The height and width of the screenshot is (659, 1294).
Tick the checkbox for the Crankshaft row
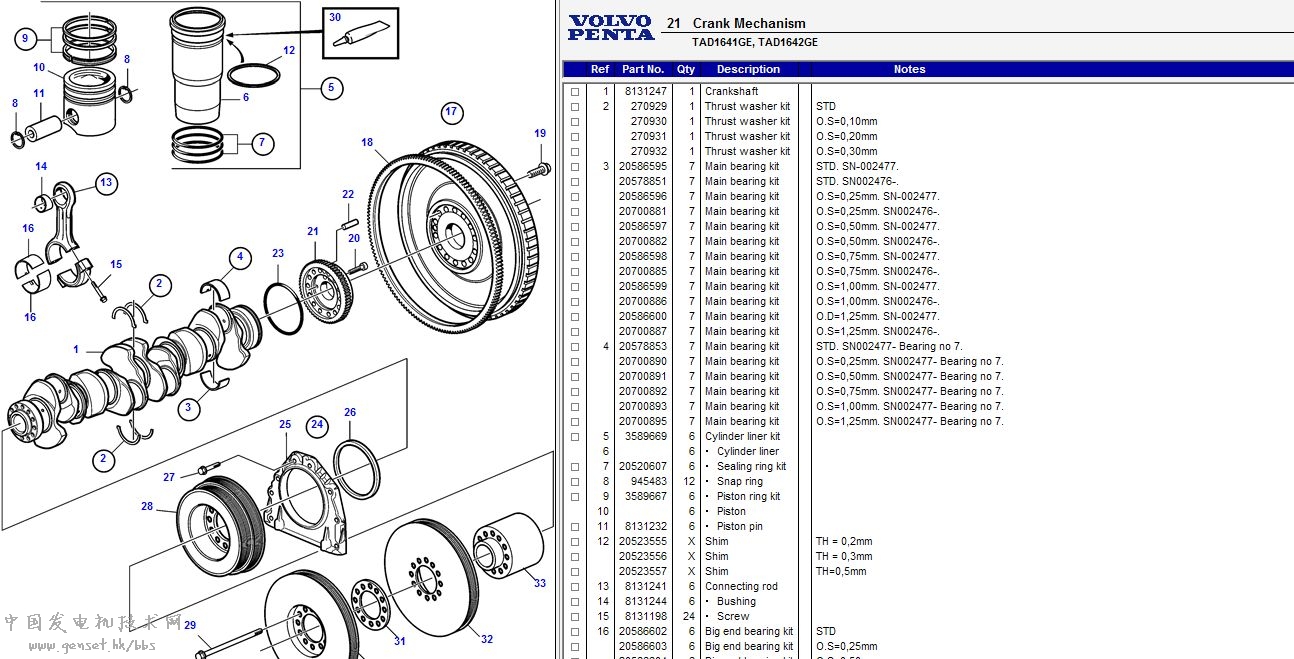coord(575,92)
